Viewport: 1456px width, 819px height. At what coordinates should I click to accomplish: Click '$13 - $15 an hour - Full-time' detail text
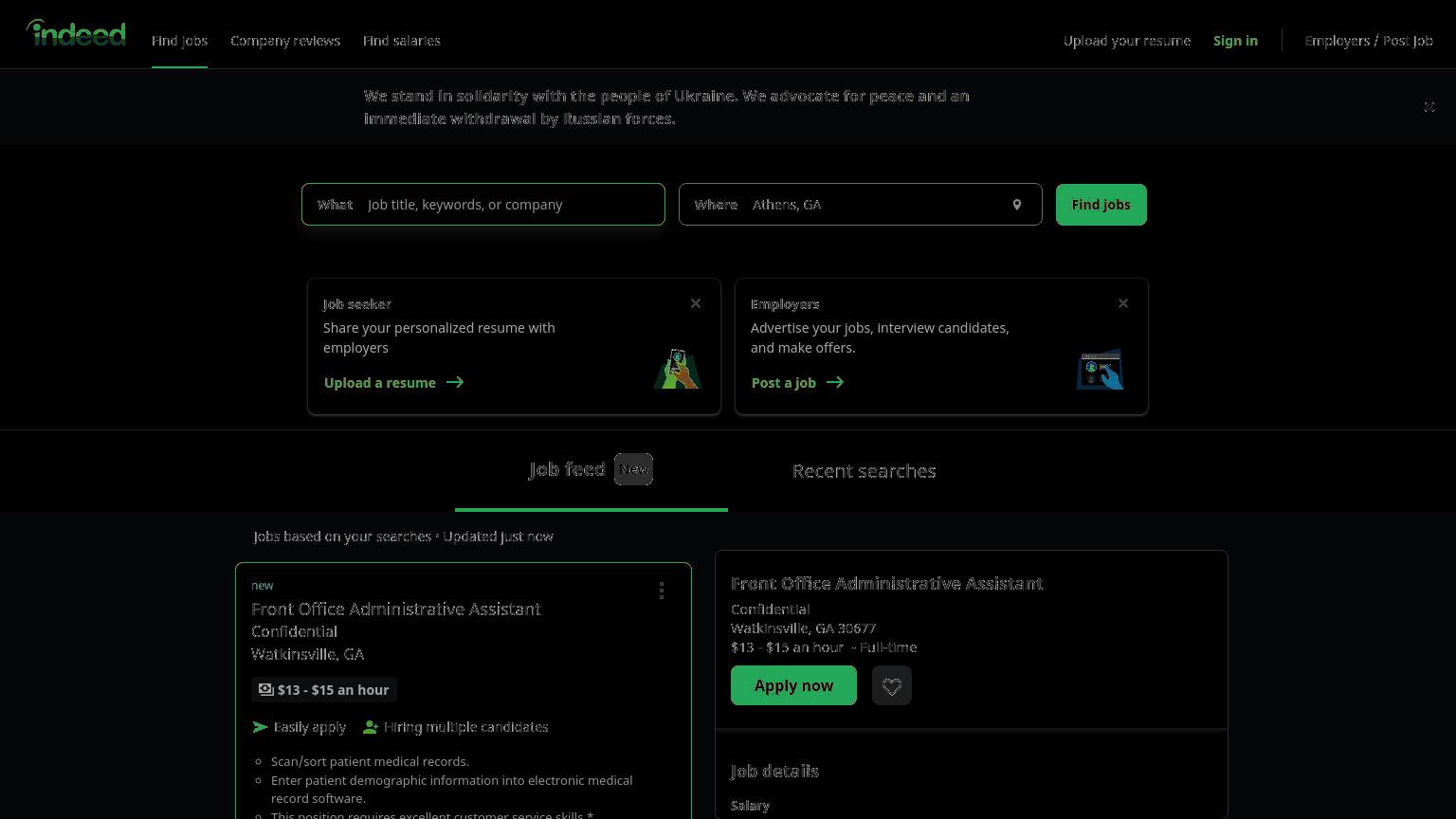point(824,647)
